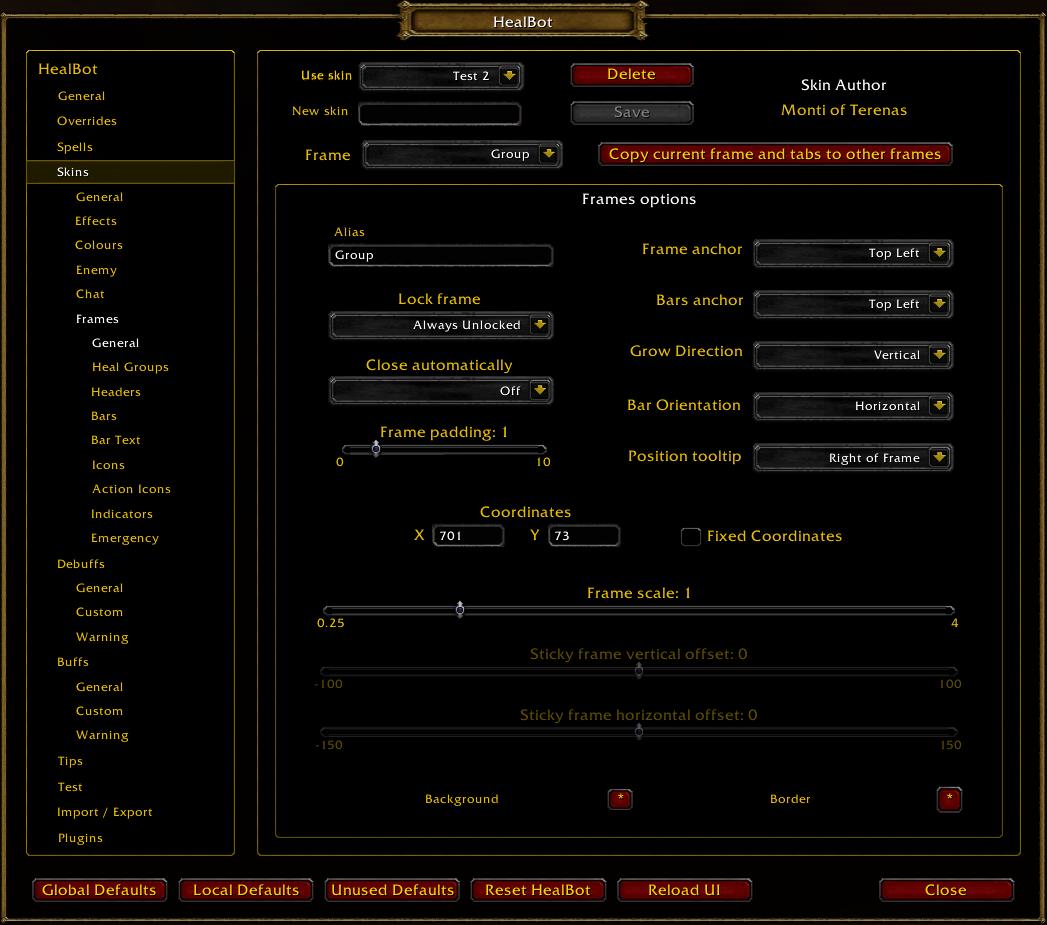This screenshot has height=925, width=1047.
Task: Open the Use skin dropdown
Action: point(510,76)
